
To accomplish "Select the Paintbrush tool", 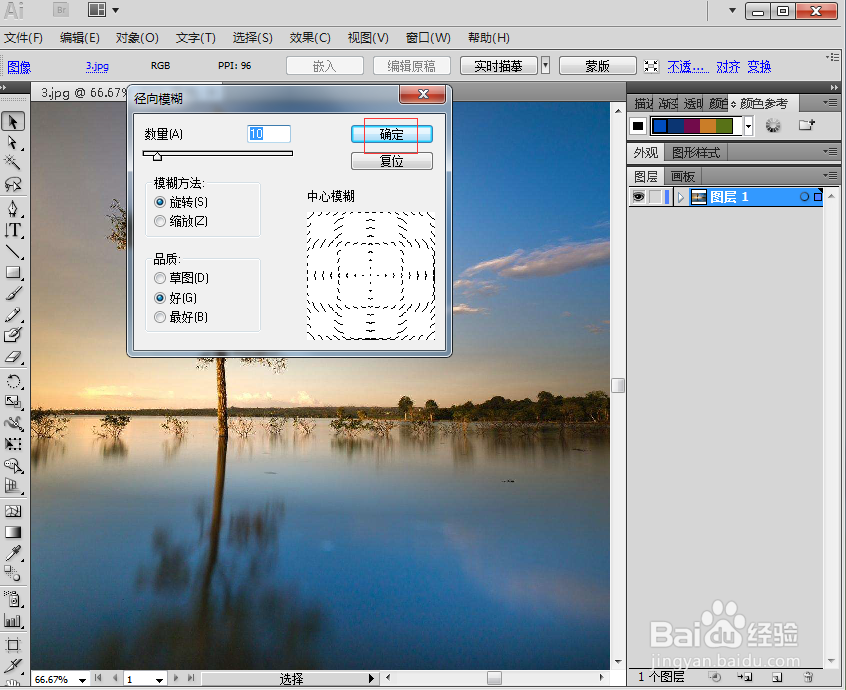I will pos(12,294).
